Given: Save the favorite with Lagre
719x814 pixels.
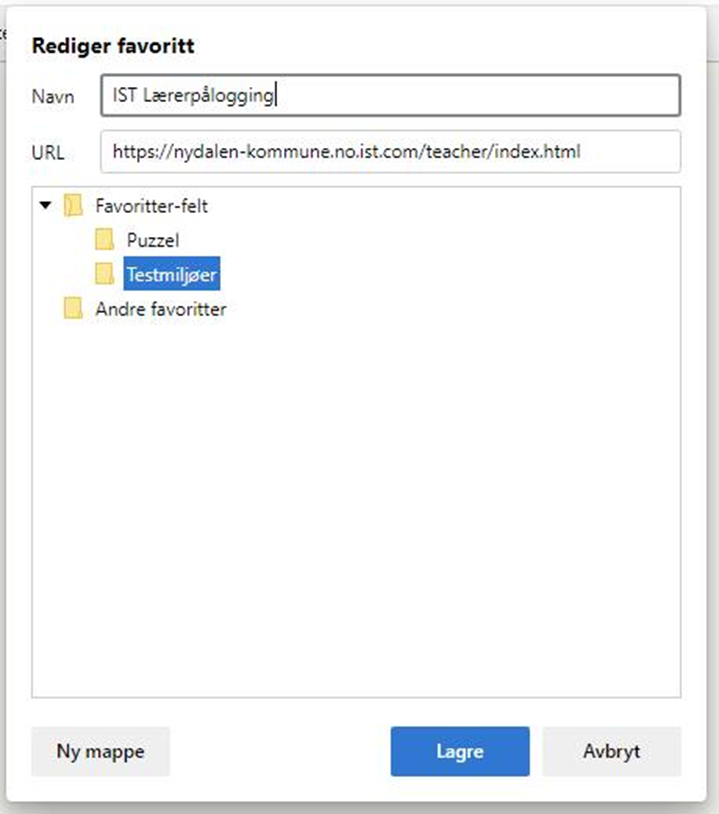Looking at the screenshot, I should click(459, 751).
